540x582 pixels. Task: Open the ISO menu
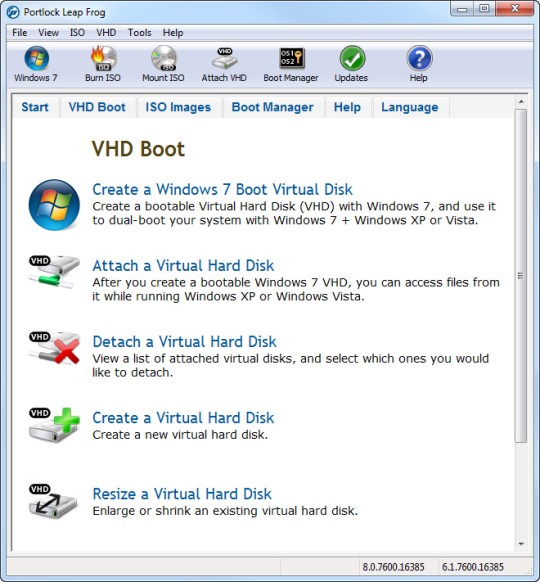77,33
